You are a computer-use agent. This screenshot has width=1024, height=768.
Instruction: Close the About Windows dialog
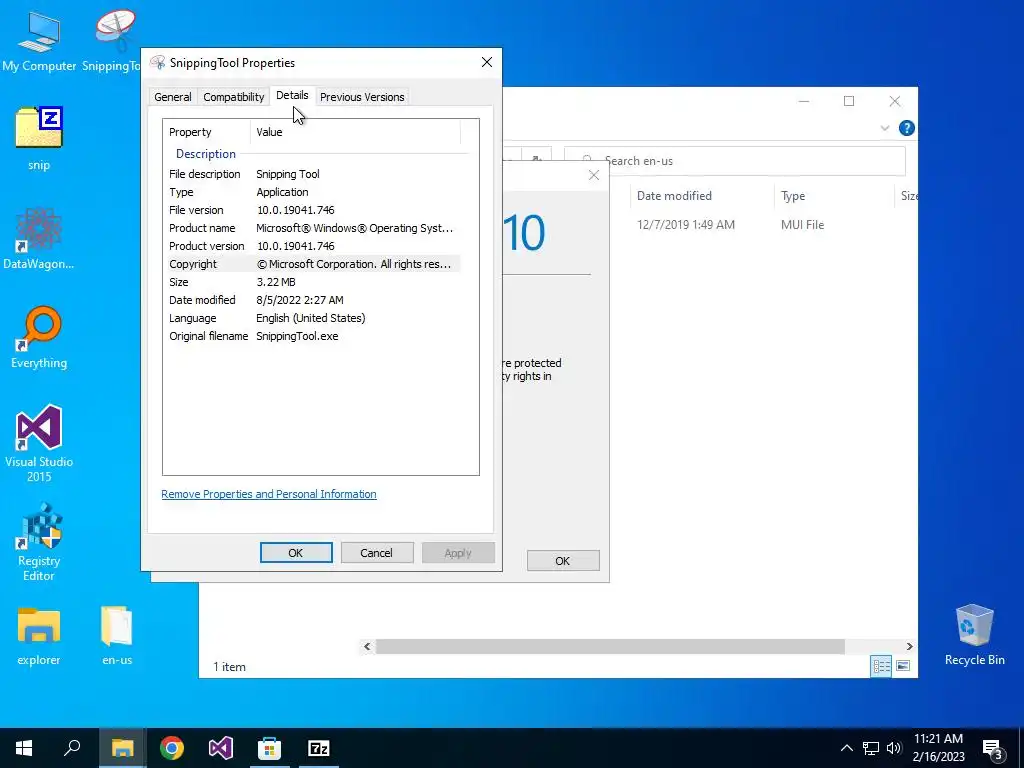click(x=594, y=175)
